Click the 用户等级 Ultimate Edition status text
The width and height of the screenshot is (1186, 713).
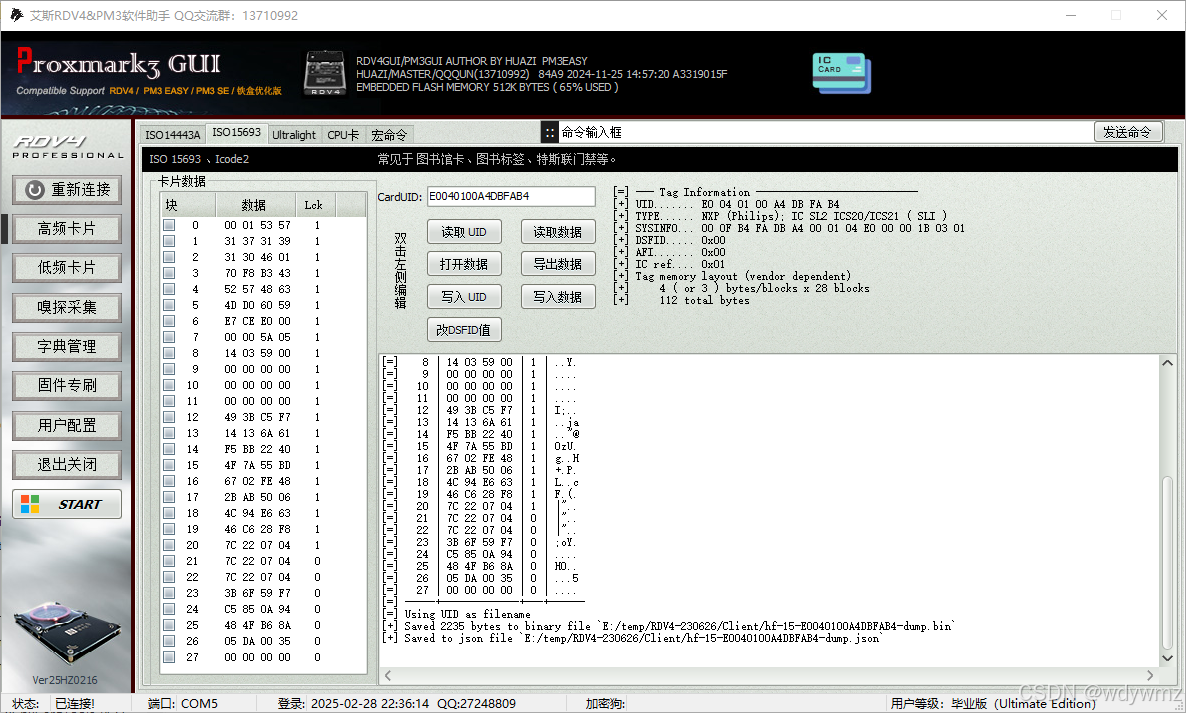(993, 703)
